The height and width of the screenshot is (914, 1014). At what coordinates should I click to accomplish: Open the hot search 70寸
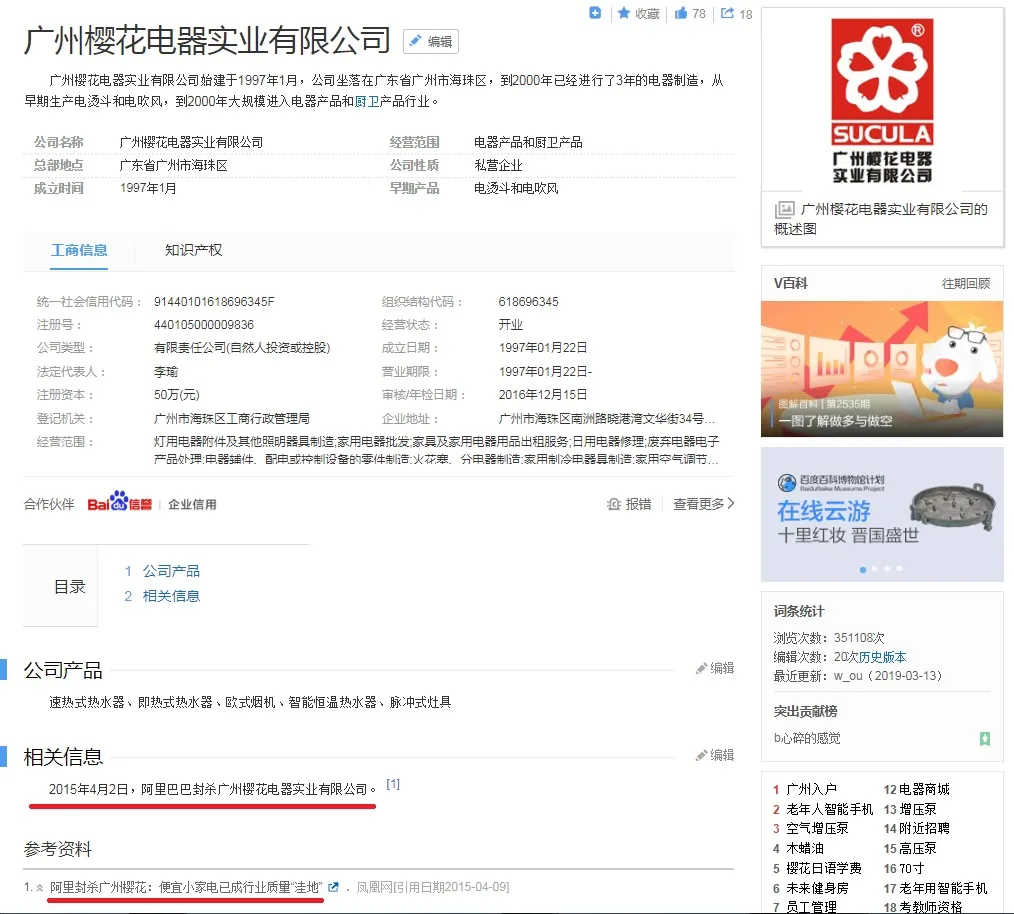point(912,868)
